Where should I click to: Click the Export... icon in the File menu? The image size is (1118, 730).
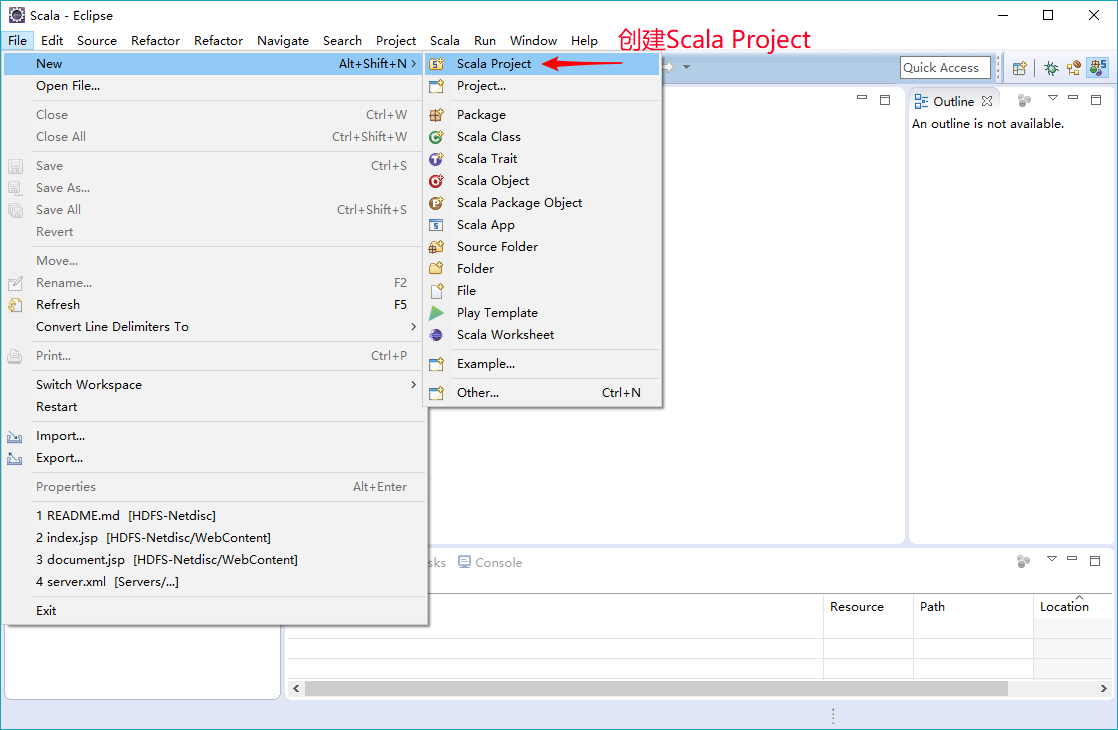[15, 458]
